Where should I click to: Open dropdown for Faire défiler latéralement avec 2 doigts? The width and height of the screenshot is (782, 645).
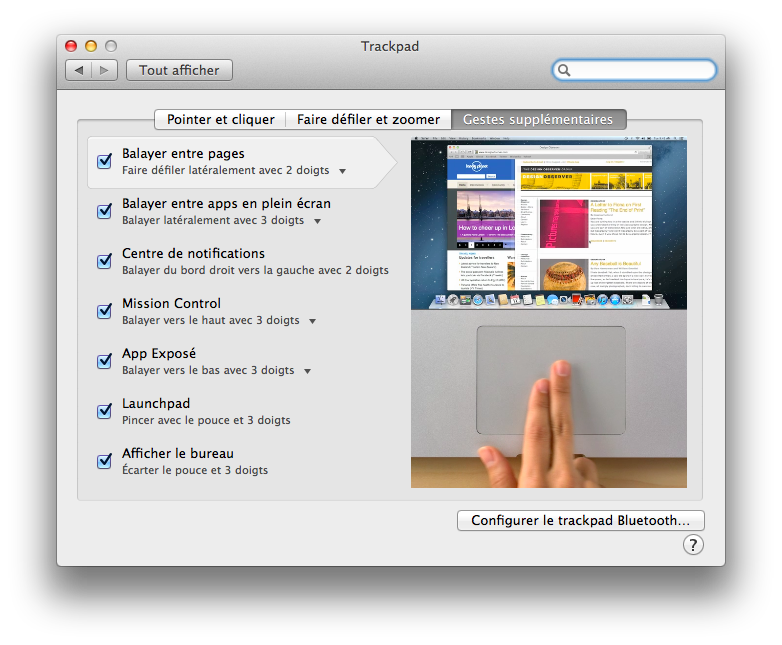pos(343,171)
